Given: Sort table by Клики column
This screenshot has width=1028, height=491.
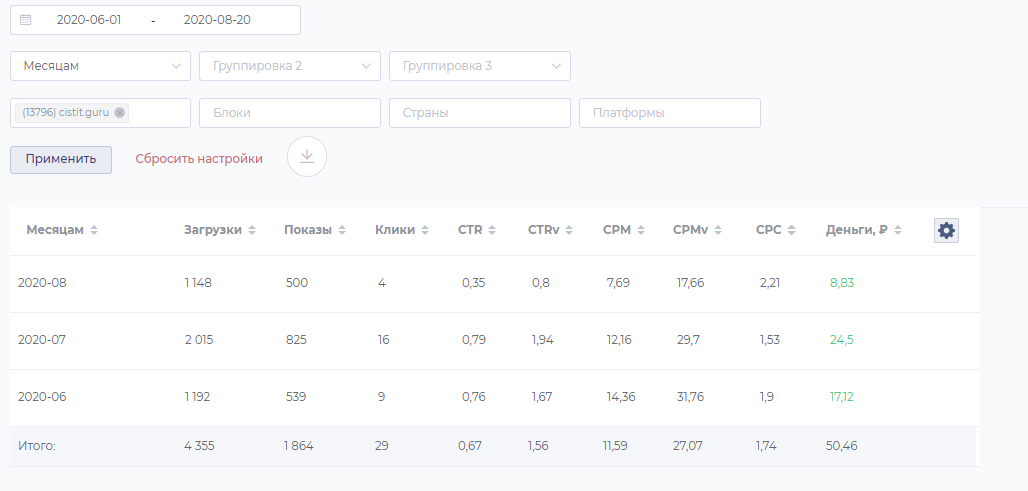Looking at the screenshot, I should pos(402,230).
